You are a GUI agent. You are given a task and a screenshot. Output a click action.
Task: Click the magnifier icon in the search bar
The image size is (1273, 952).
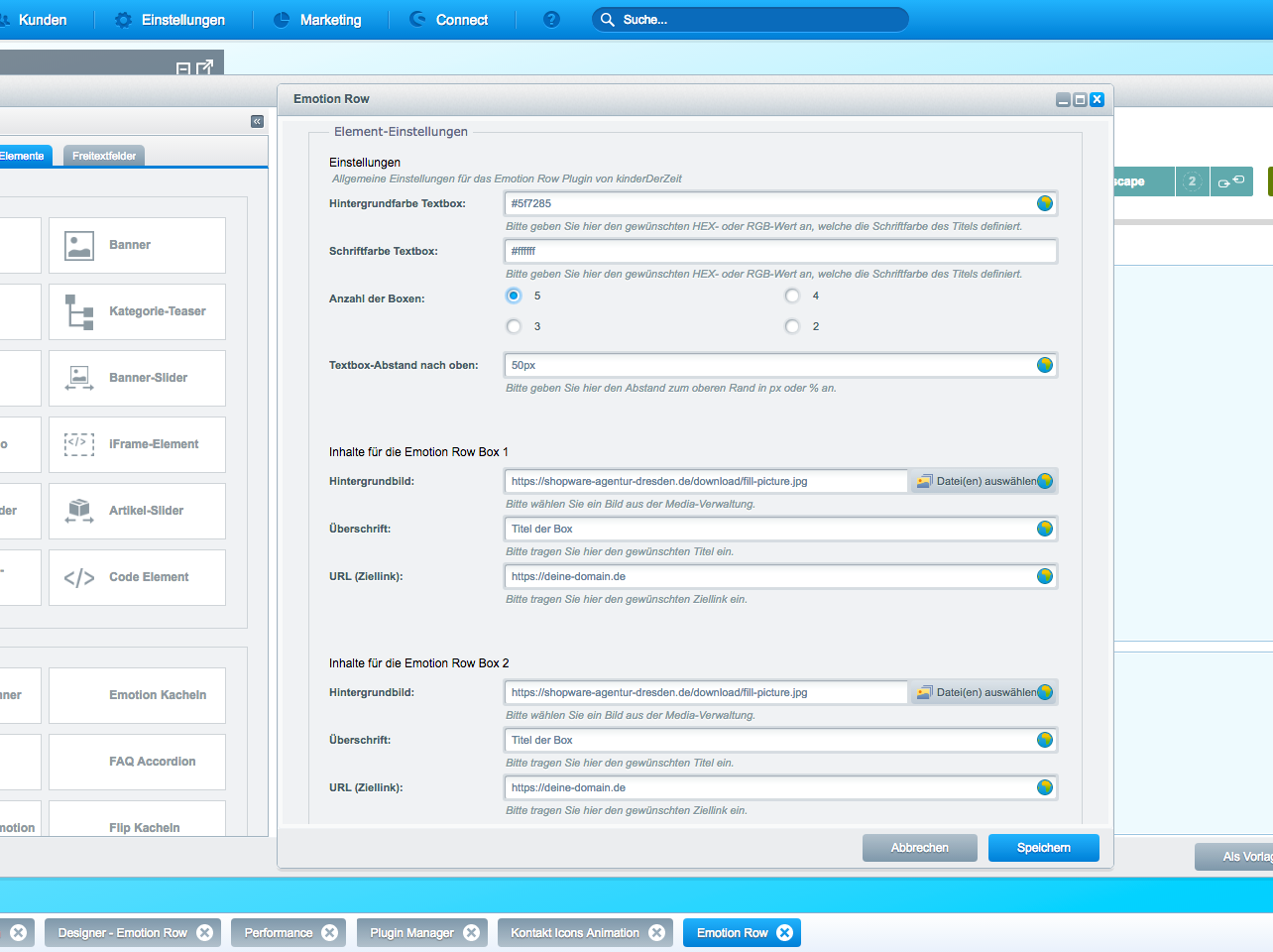tap(608, 20)
